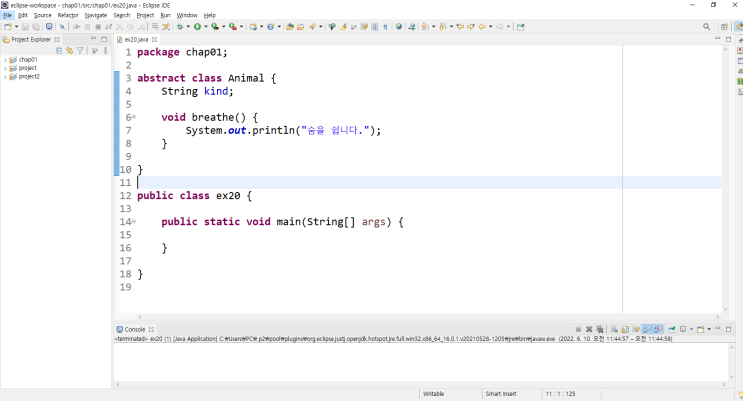The image size is (743, 401).
Task: Toggle Link with Editor in Project Explorer
Action: point(69,50)
